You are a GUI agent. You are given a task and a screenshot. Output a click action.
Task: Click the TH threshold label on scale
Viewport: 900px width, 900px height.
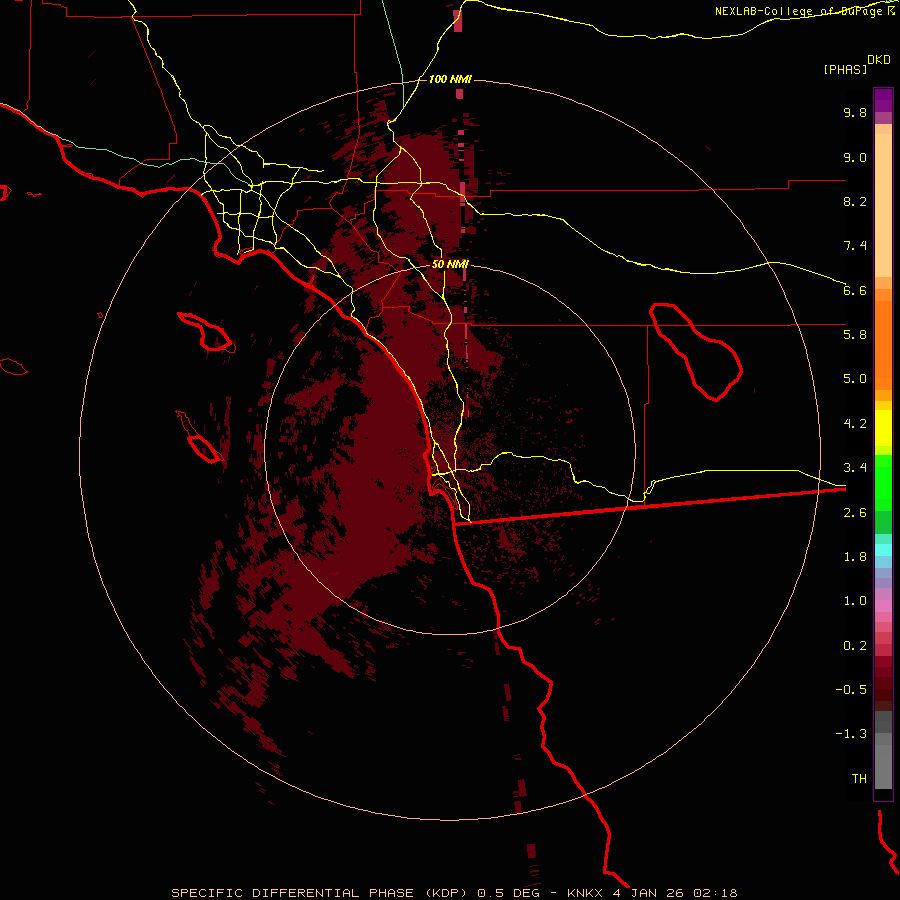(859, 779)
